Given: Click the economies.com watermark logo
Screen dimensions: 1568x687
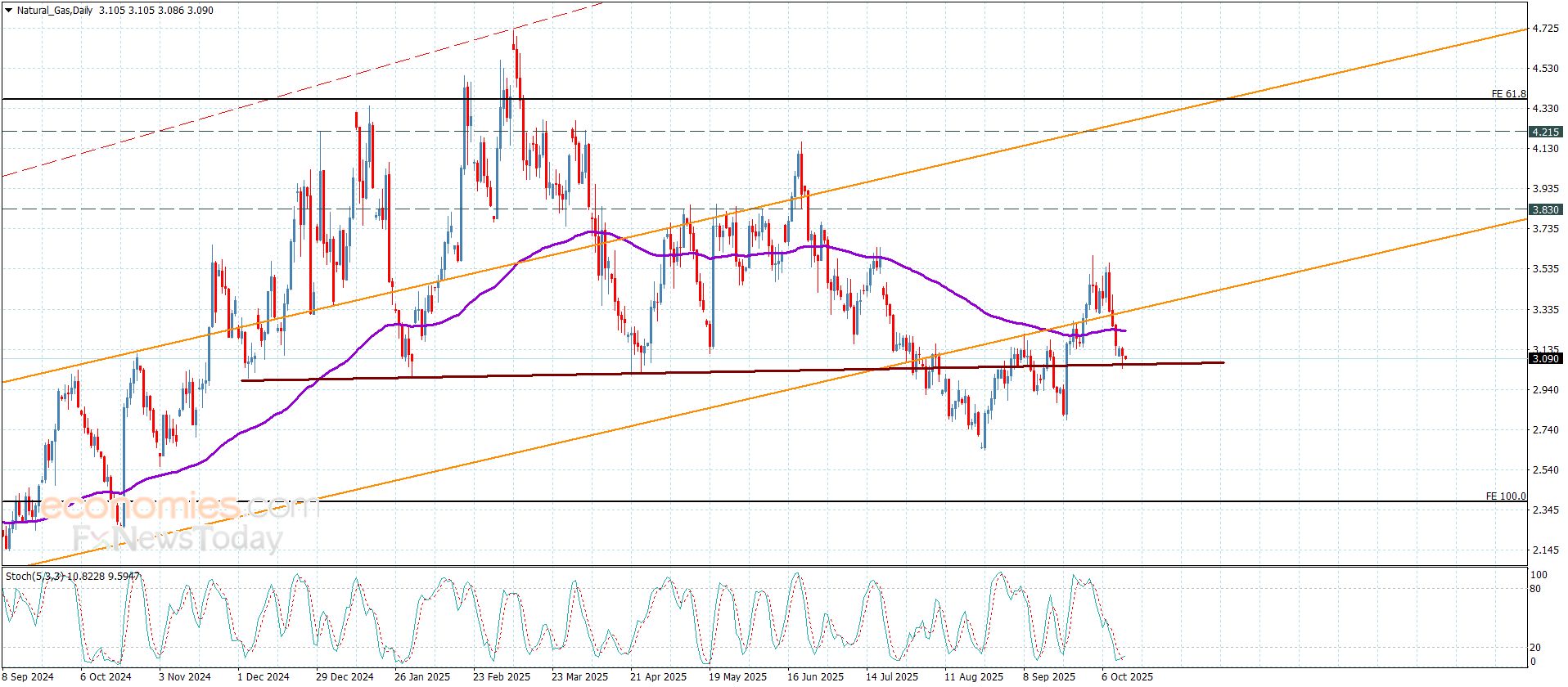Looking at the screenshot, I should pos(176,507).
